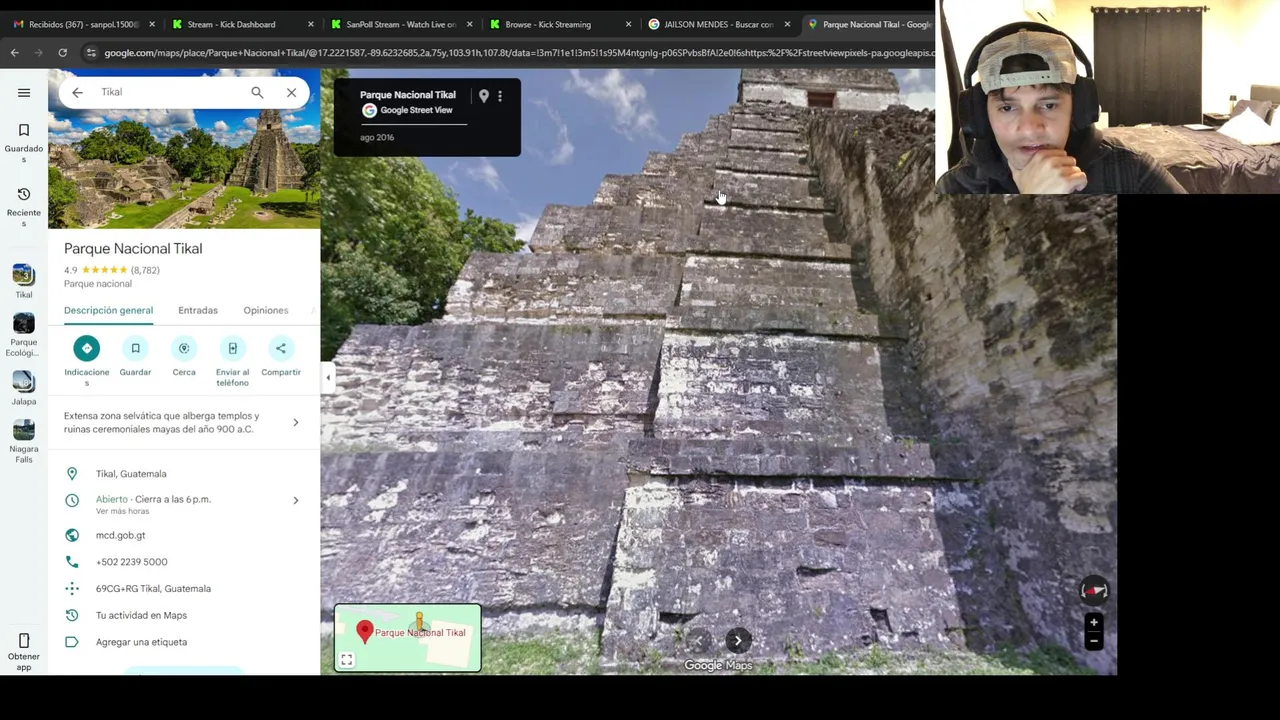Expand mini map to fullscreen icon
The width and height of the screenshot is (1280, 720).
tap(346, 659)
